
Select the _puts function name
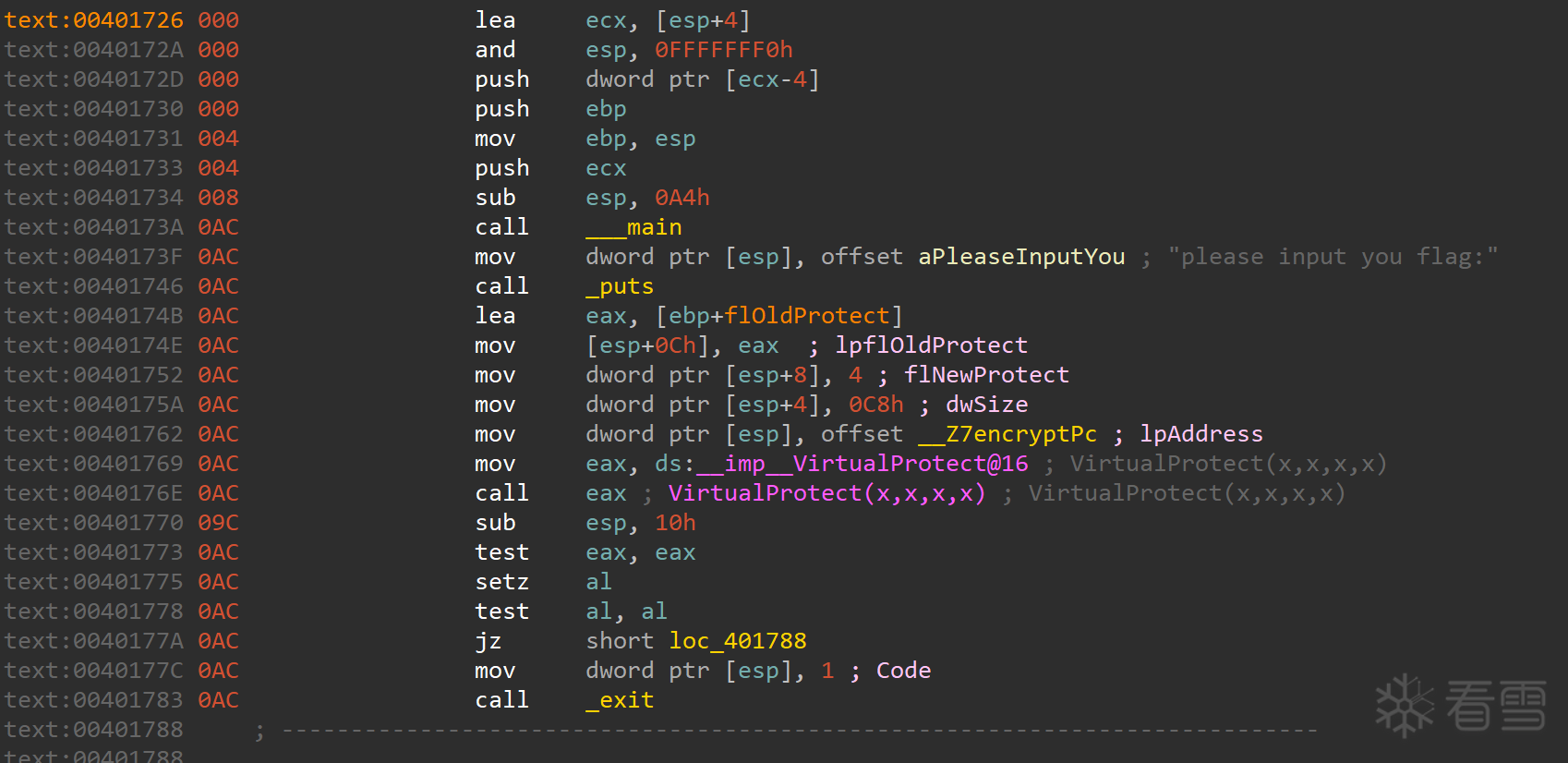(620, 286)
